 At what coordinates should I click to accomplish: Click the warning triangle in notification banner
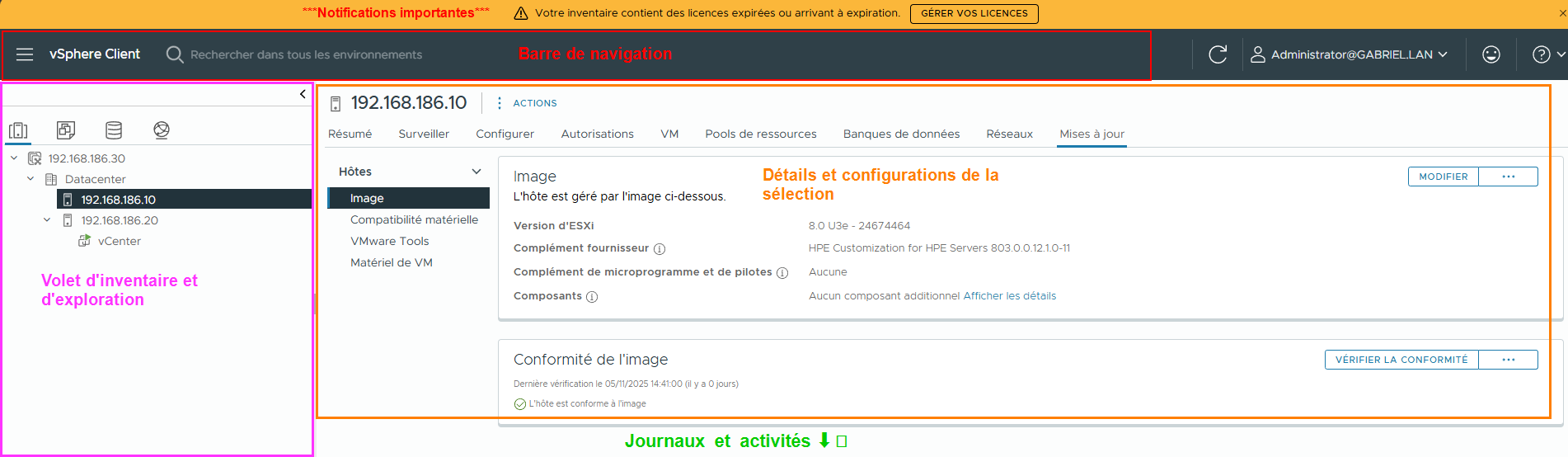coord(521,13)
